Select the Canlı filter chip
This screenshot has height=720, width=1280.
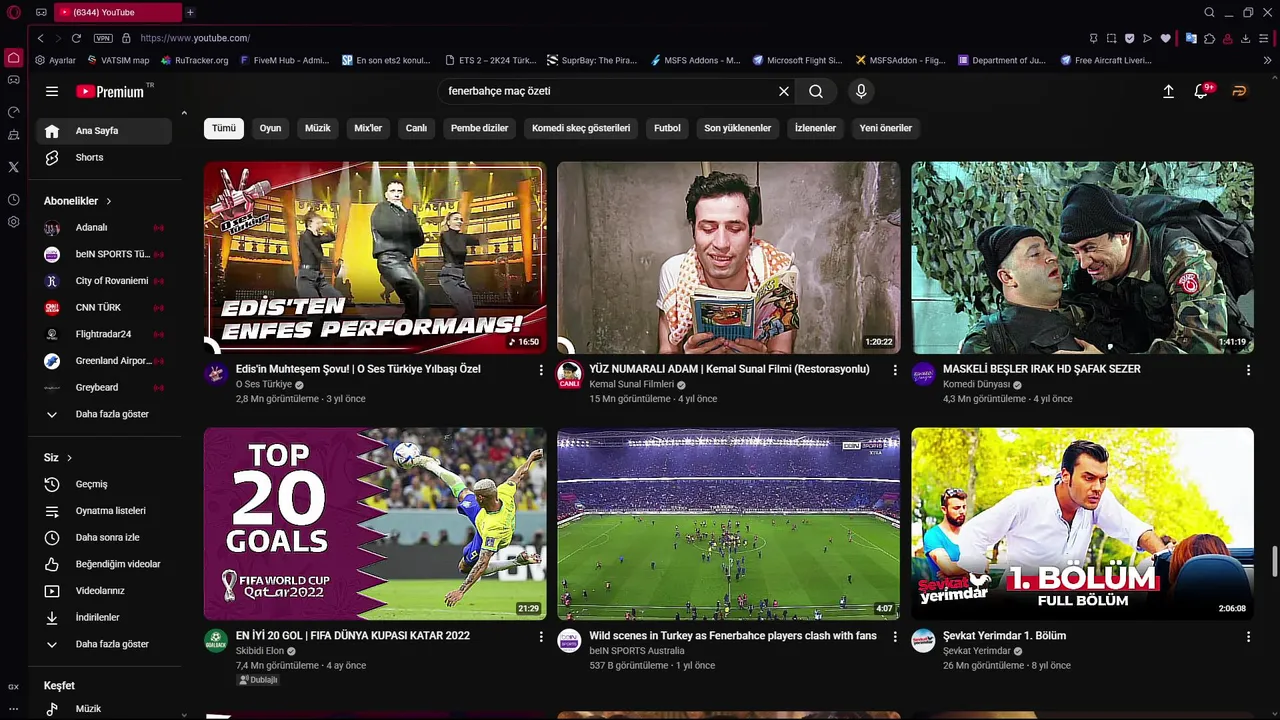[416, 128]
